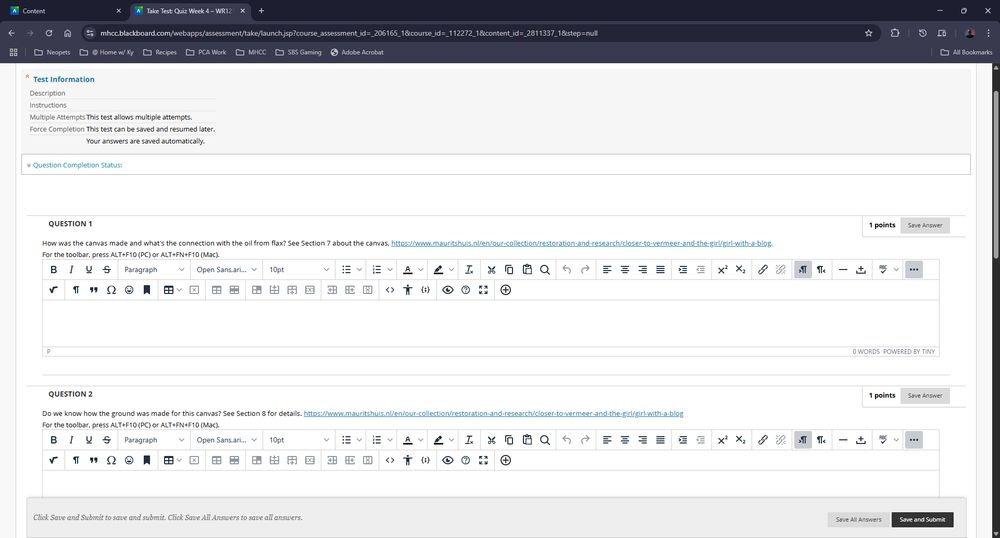Open math formula editor in Question 1 toolbar

(54, 290)
